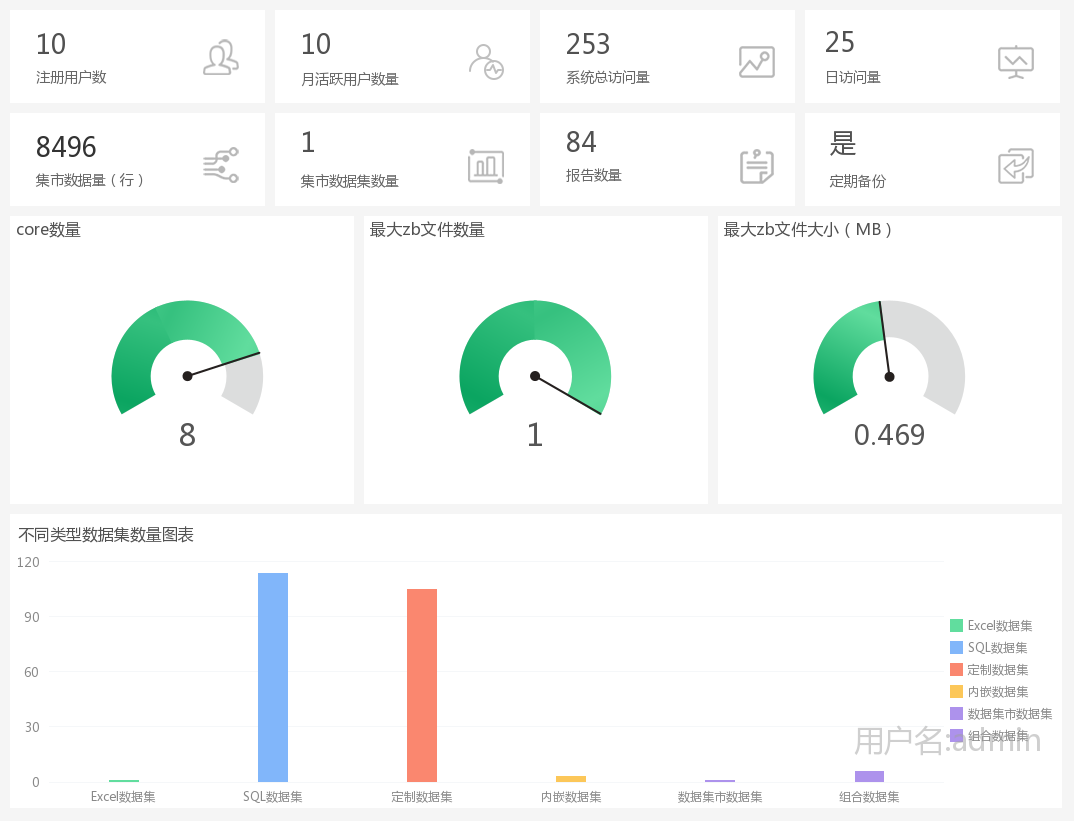Click the 内嵌数据集 yellow legend swatch

point(956,692)
